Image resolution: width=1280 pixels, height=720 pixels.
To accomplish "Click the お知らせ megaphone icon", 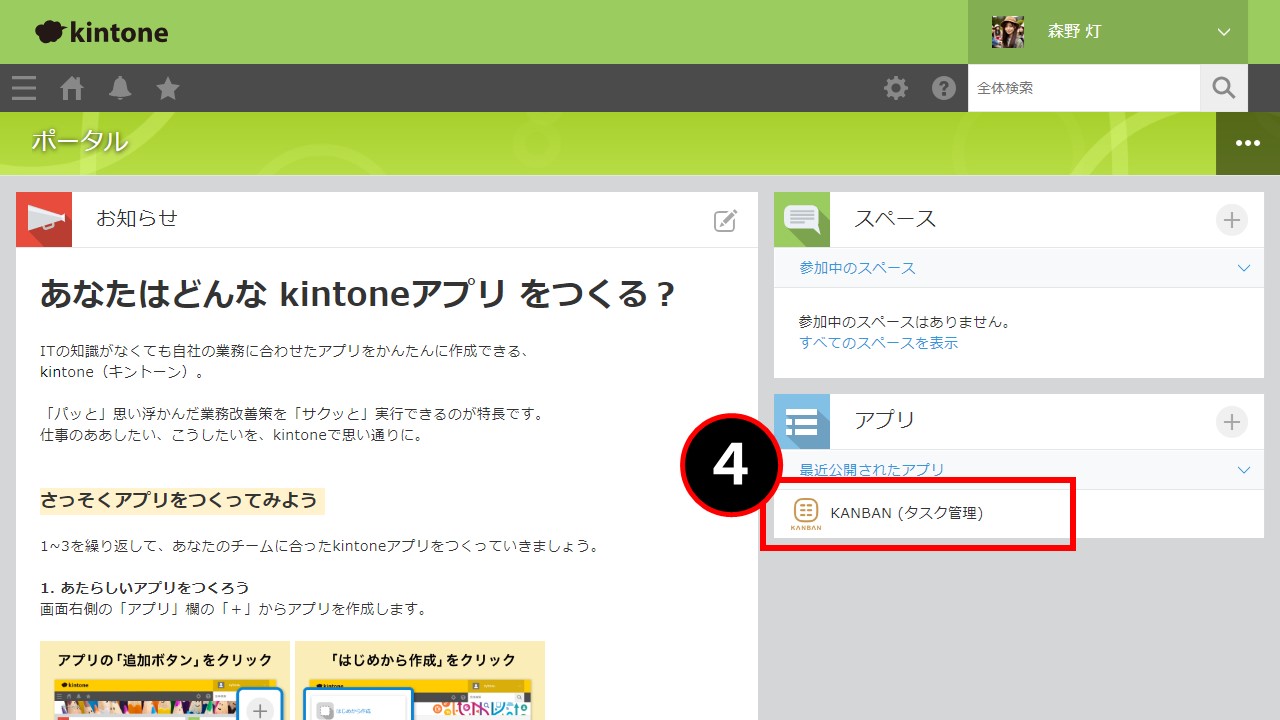I will point(44,219).
